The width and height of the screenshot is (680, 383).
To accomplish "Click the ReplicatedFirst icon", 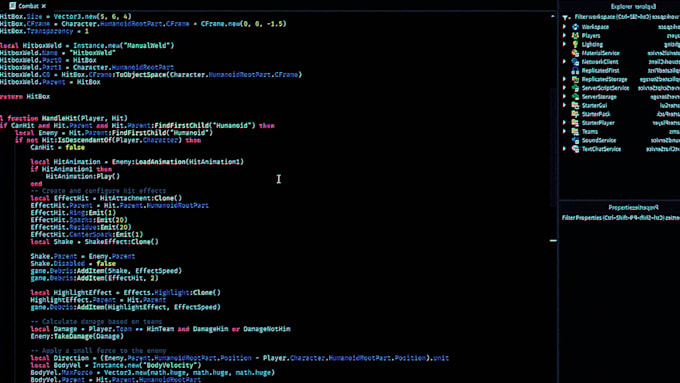I will (575, 70).
